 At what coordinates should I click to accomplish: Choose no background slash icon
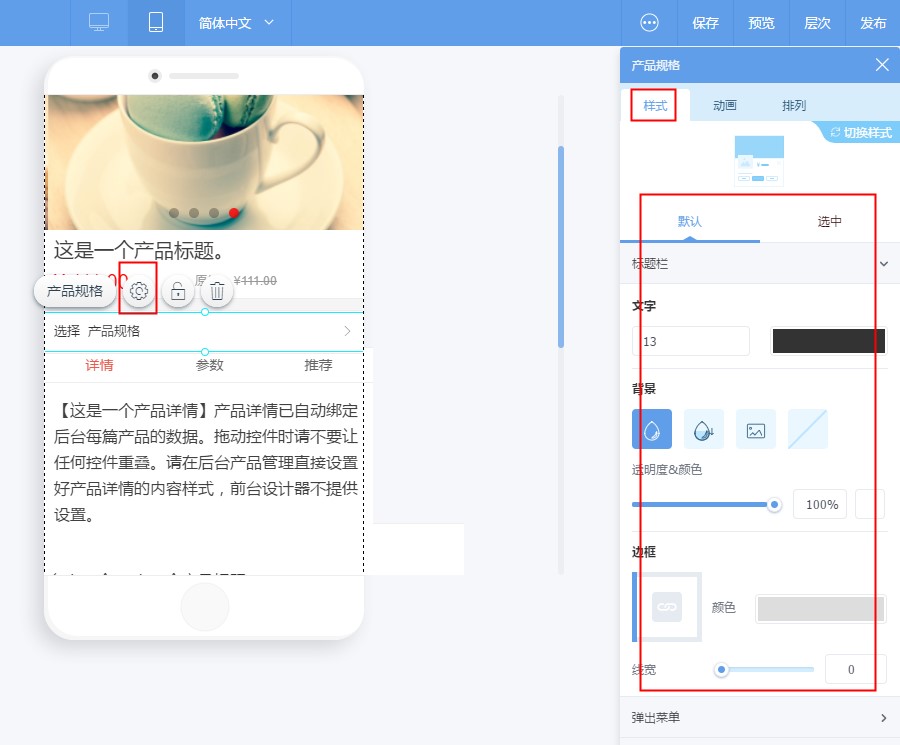click(808, 429)
